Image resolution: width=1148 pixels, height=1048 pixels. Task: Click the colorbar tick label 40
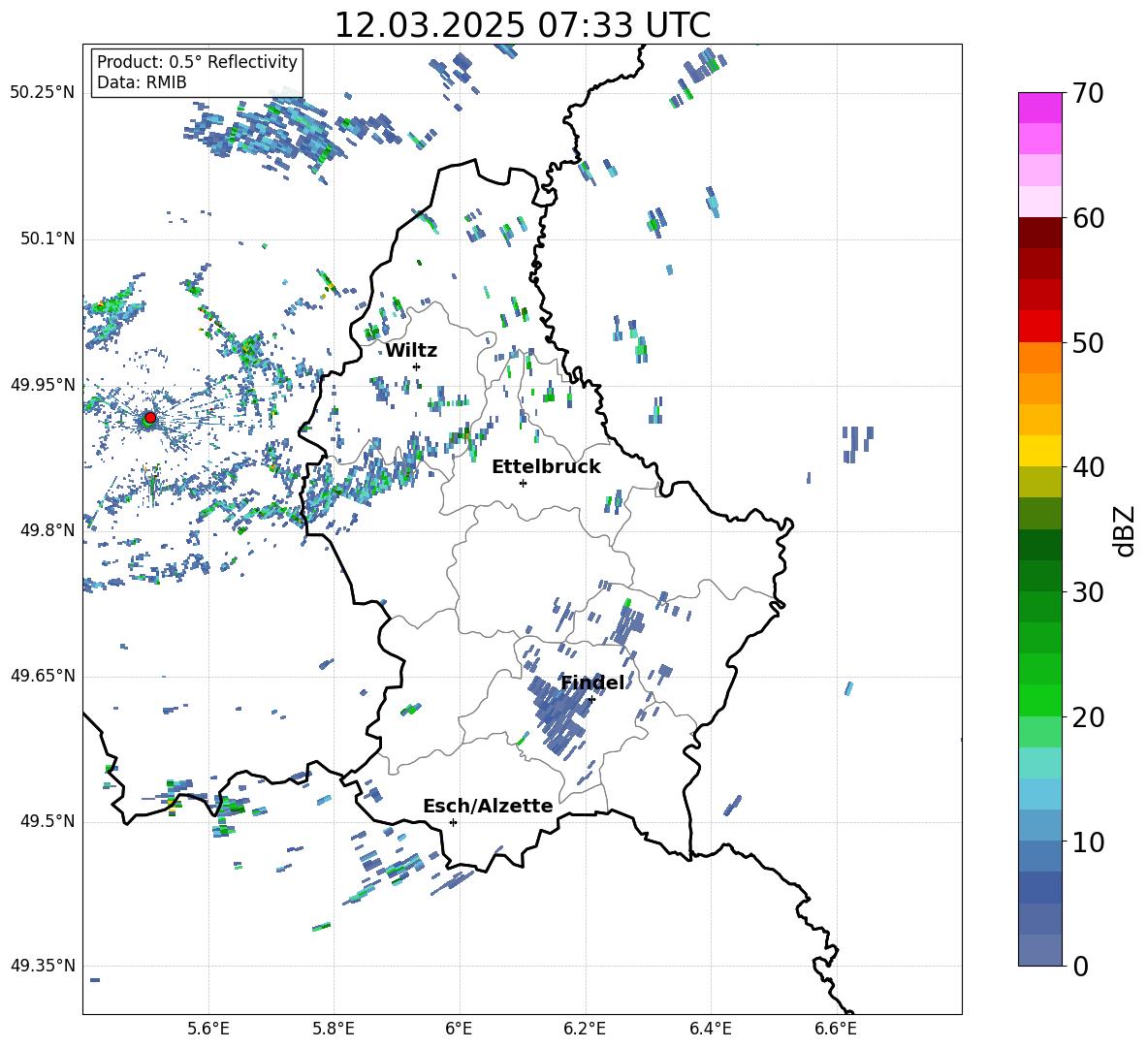[x=1088, y=467]
